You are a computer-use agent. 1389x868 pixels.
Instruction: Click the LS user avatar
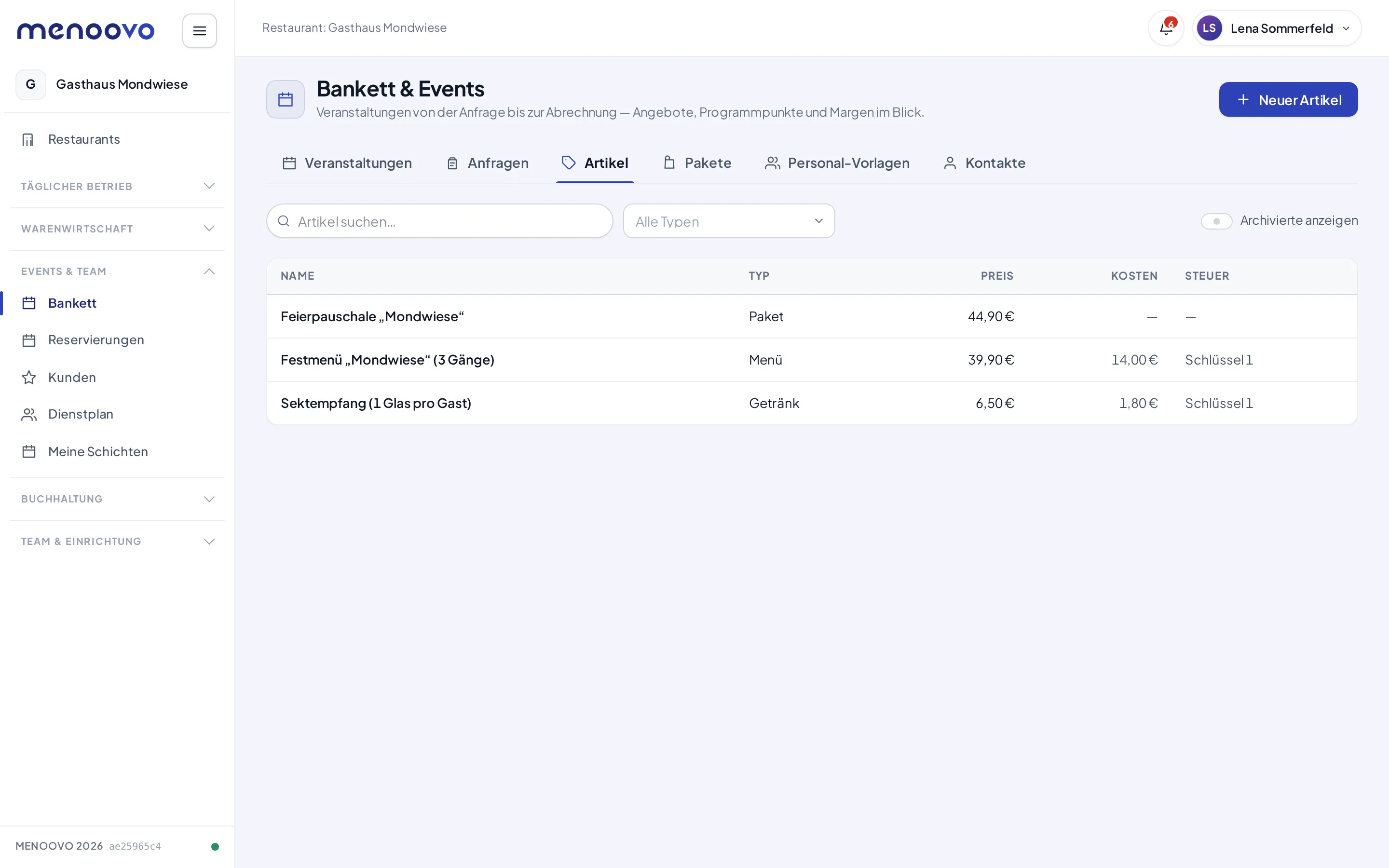pos(1209,28)
